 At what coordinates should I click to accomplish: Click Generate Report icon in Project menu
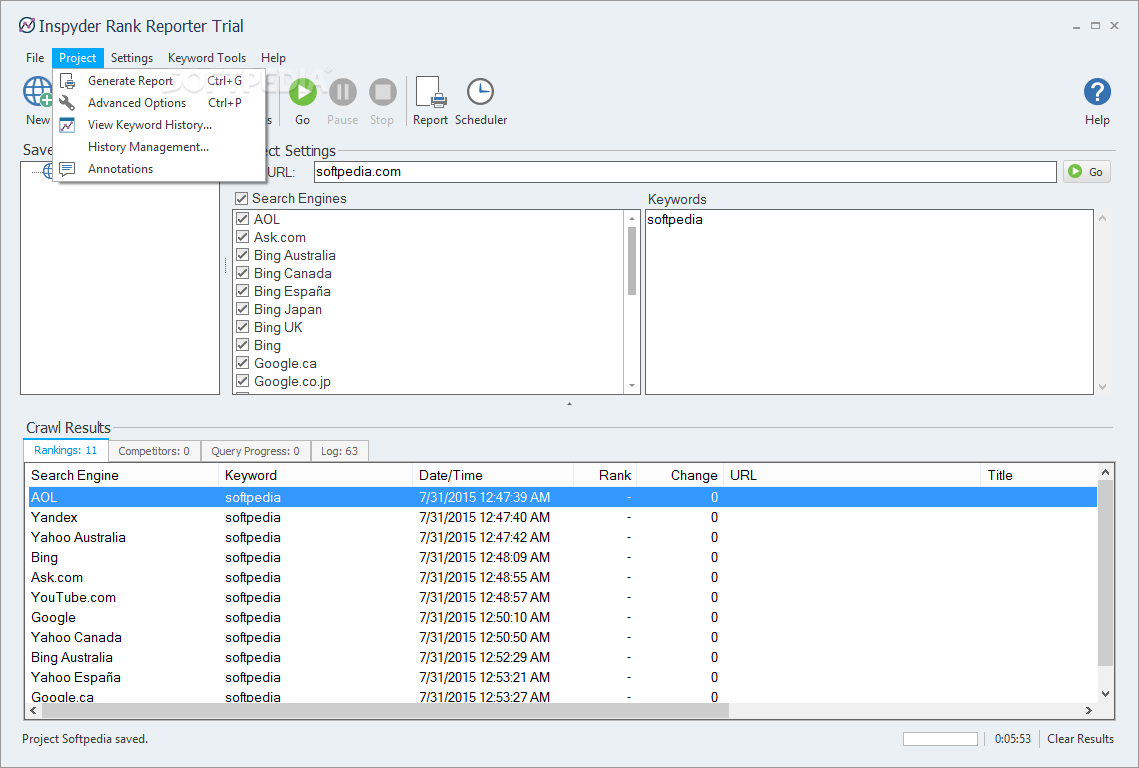68,81
